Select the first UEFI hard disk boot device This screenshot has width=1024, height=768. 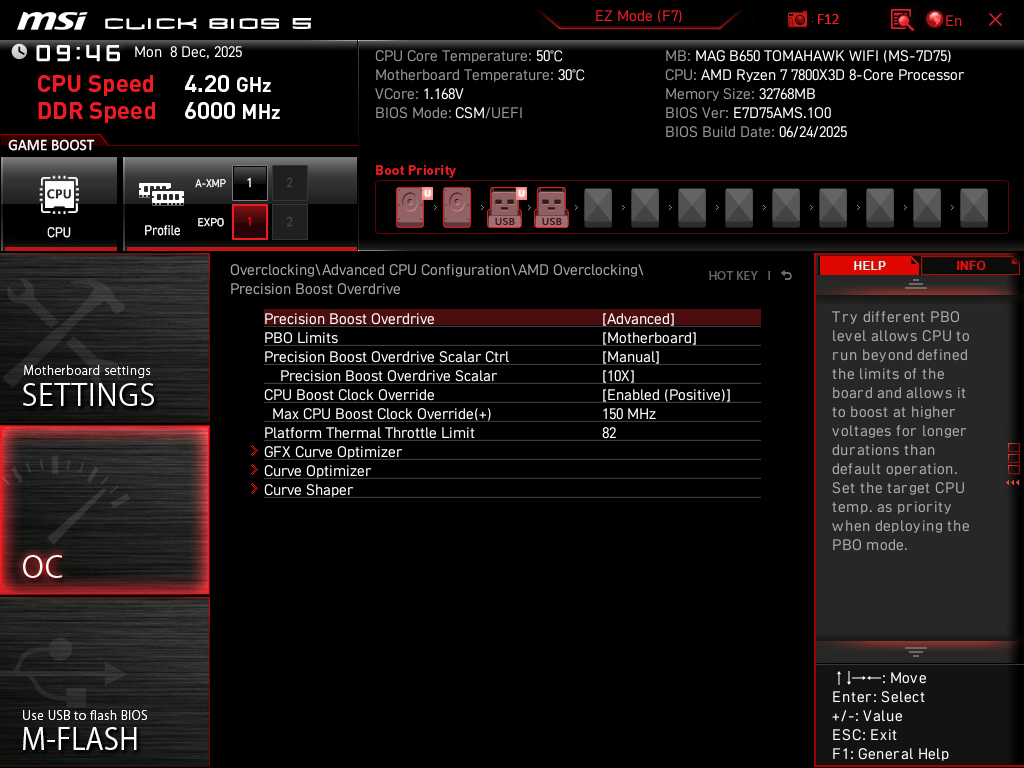tap(411, 207)
